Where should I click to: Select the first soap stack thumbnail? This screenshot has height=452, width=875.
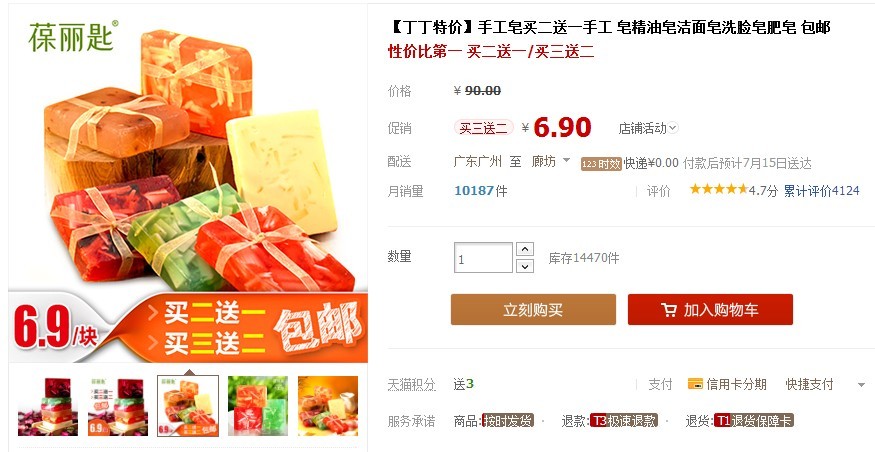47,406
